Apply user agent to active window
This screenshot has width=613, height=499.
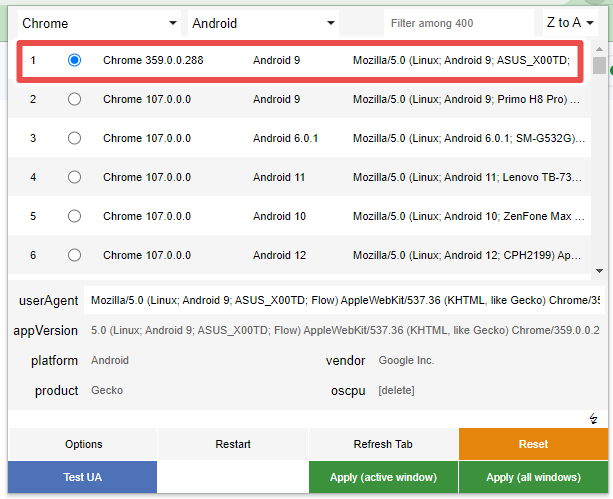[x=383, y=477]
